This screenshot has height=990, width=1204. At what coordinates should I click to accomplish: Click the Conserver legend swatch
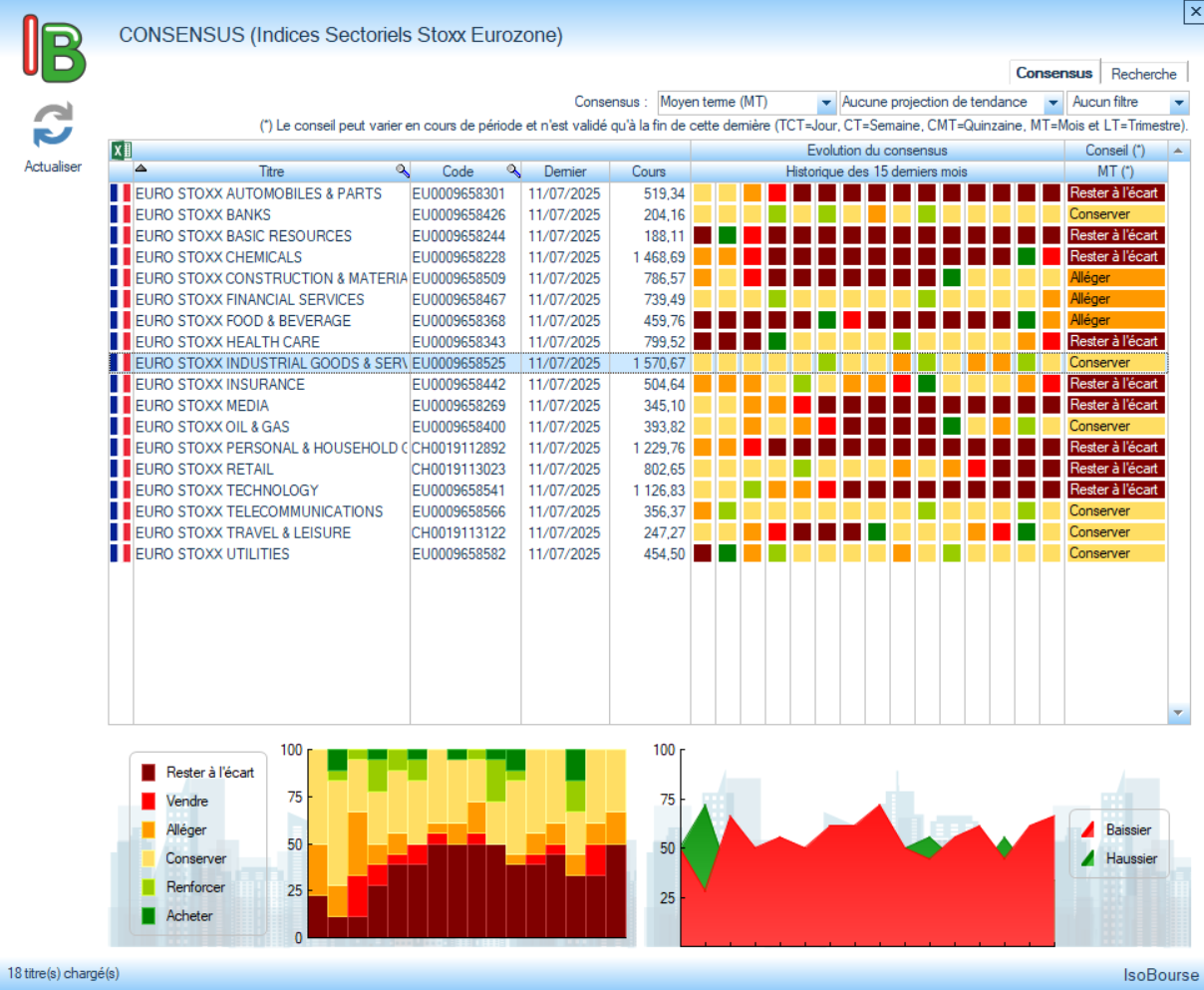point(149,858)
